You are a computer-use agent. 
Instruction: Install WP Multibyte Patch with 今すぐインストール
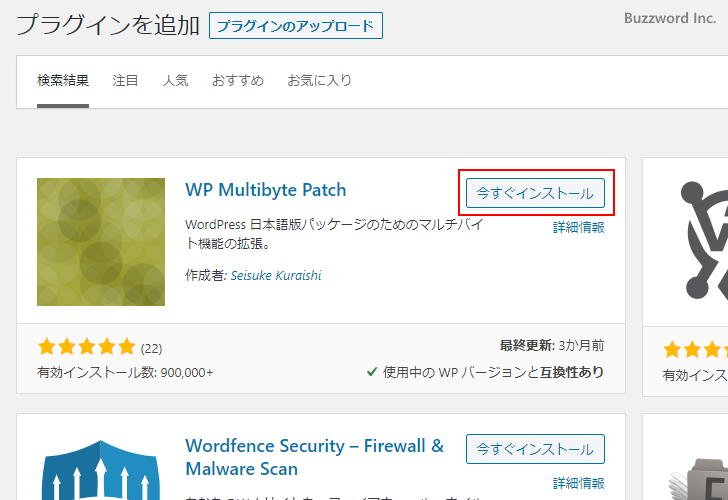pyautogui.click(x=535, y=193)
